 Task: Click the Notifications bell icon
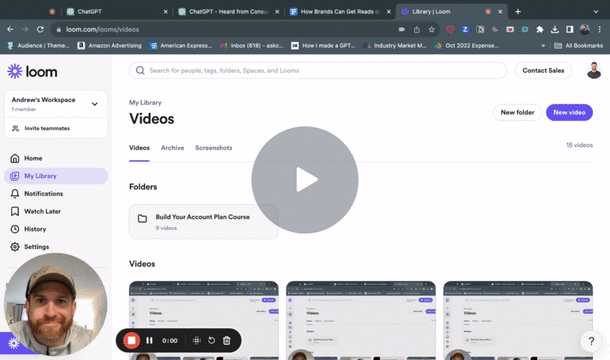(x=15, y=193)
